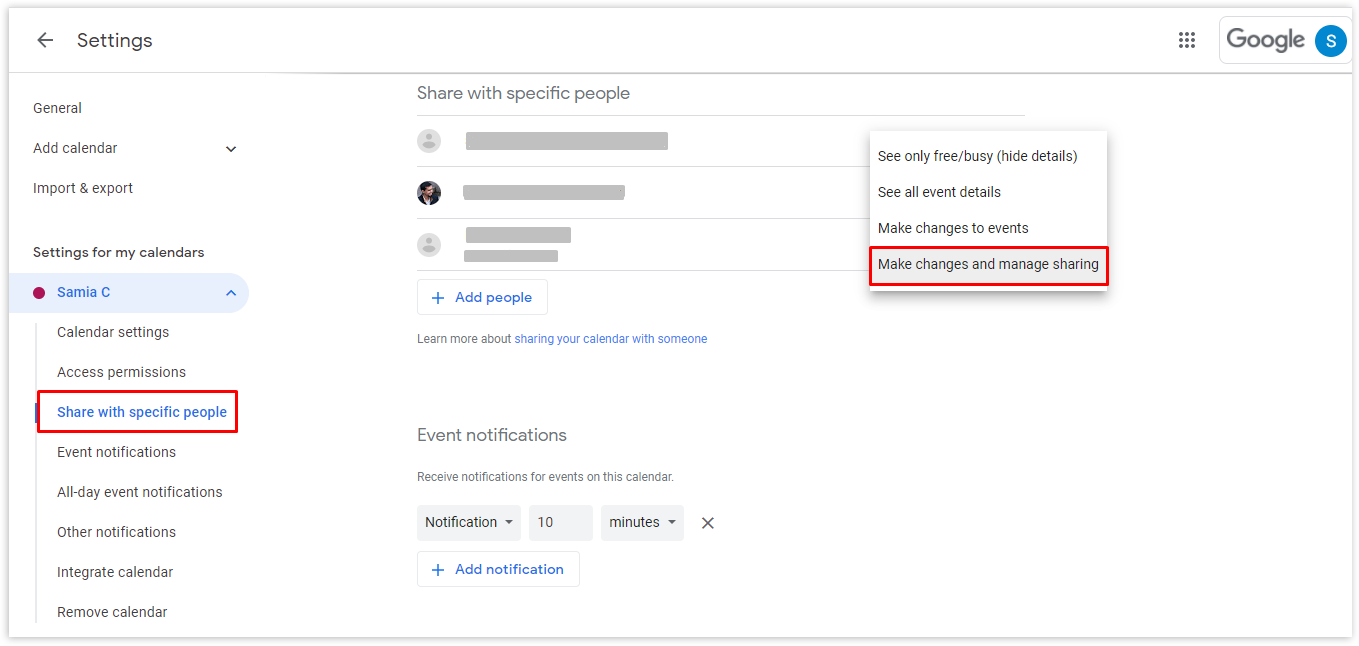
Task: Open sharing your calendar with someone link
Action: 610,339
